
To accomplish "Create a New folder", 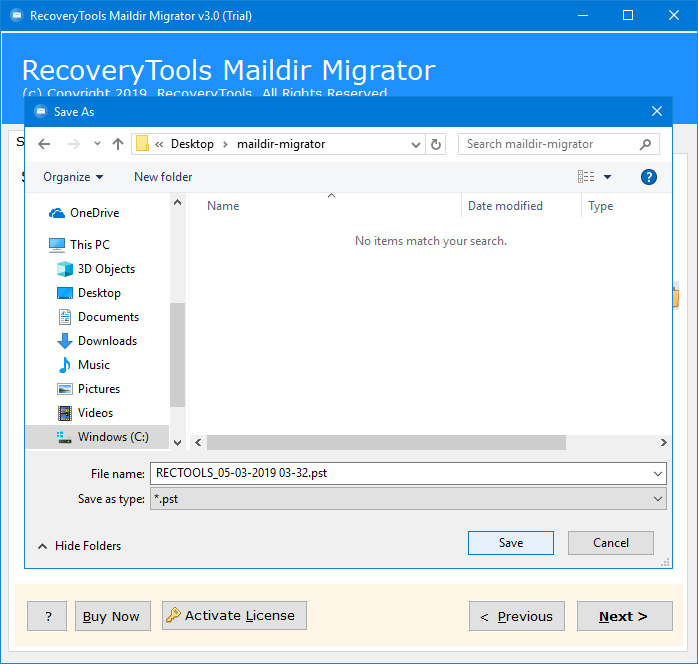I will pyautogui.click(x=163, y=177).
